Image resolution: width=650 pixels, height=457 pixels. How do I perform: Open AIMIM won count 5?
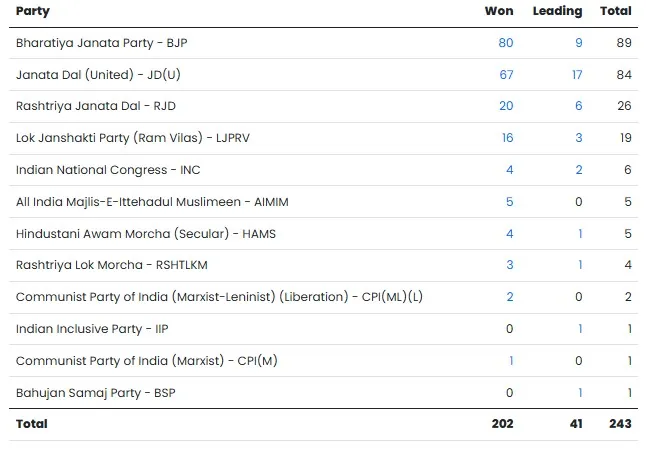509,202
